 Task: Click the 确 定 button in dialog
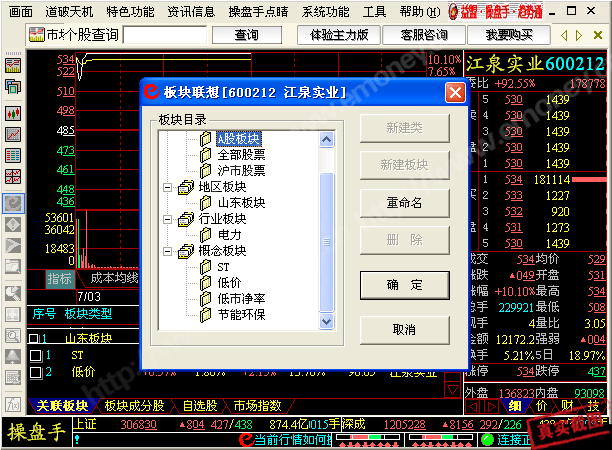pyautogui.click(x=404, y=284)
